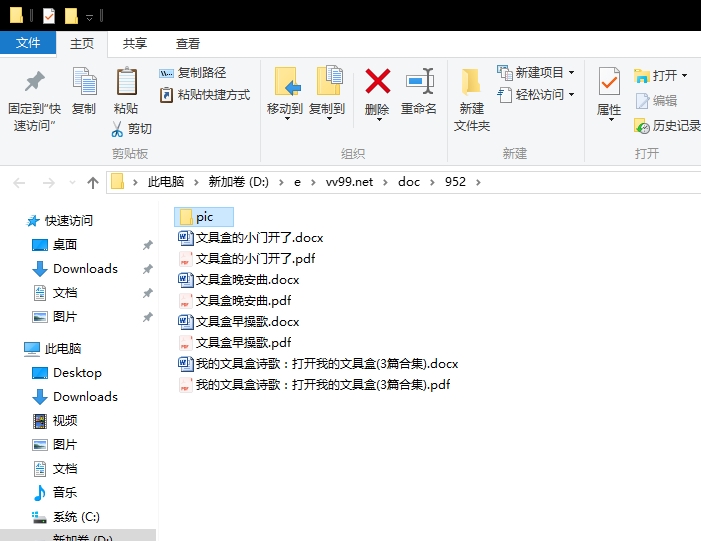Click 此电脑 in the address bar
Image resolution: width=701 pixels, height=541 pixels.
pos(166,182)
